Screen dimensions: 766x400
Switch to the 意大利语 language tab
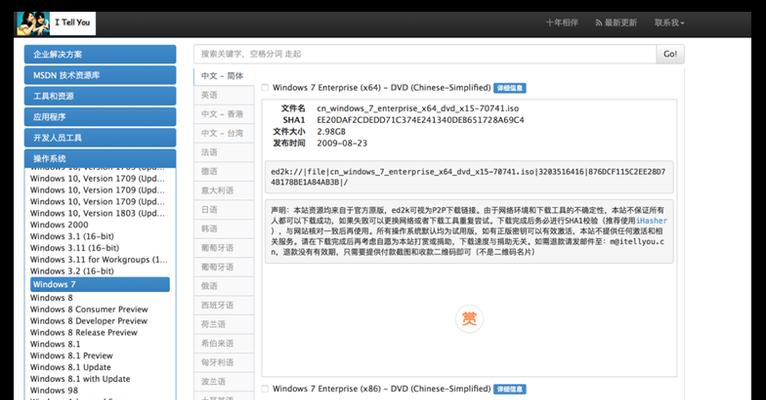point(224,190)
